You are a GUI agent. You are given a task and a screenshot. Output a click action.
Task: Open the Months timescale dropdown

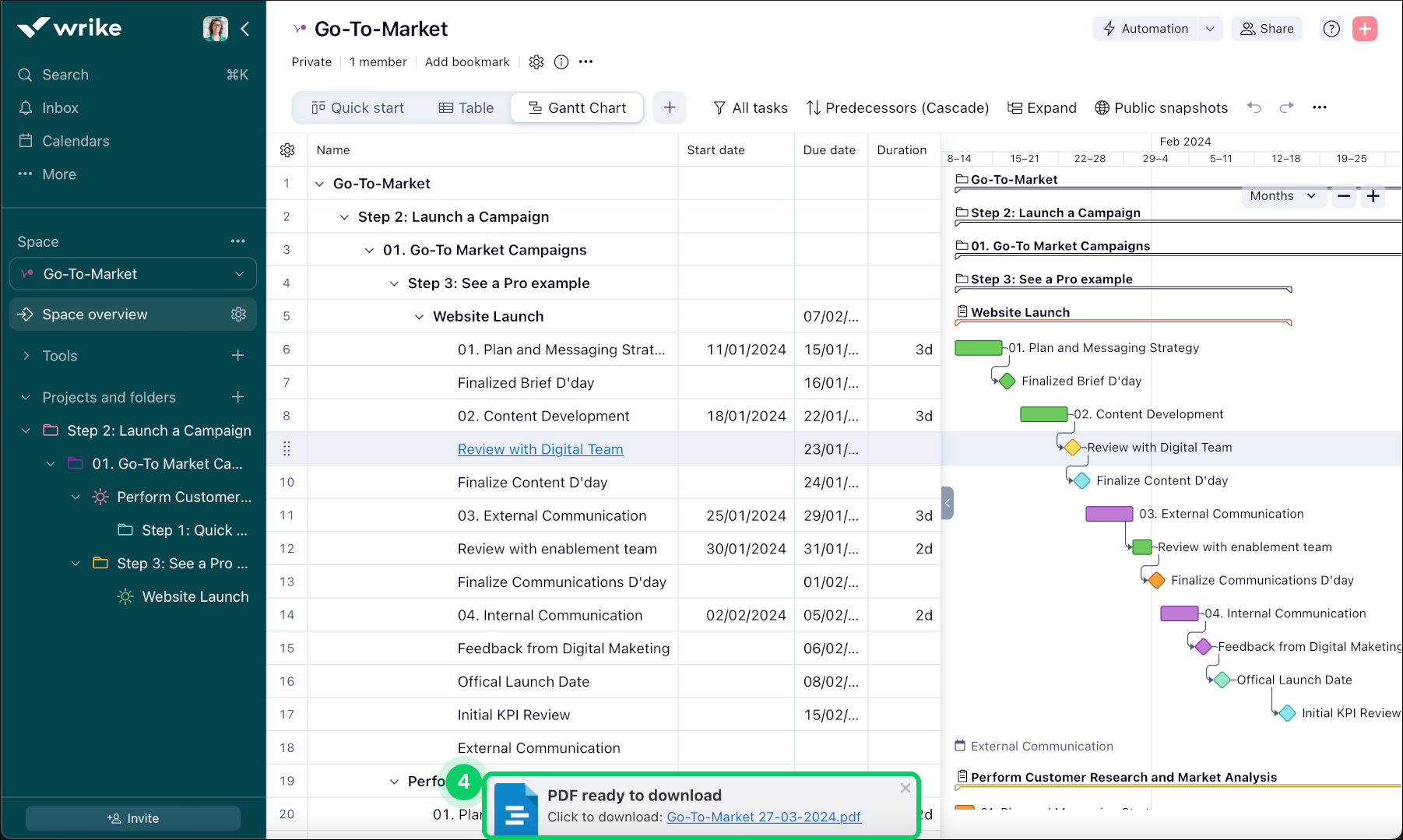click(1283, 195)
